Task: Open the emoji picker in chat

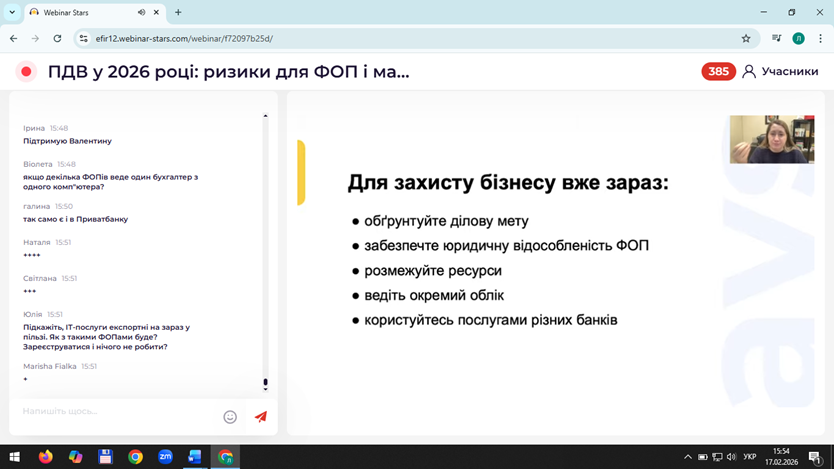Action: (230, 417)
